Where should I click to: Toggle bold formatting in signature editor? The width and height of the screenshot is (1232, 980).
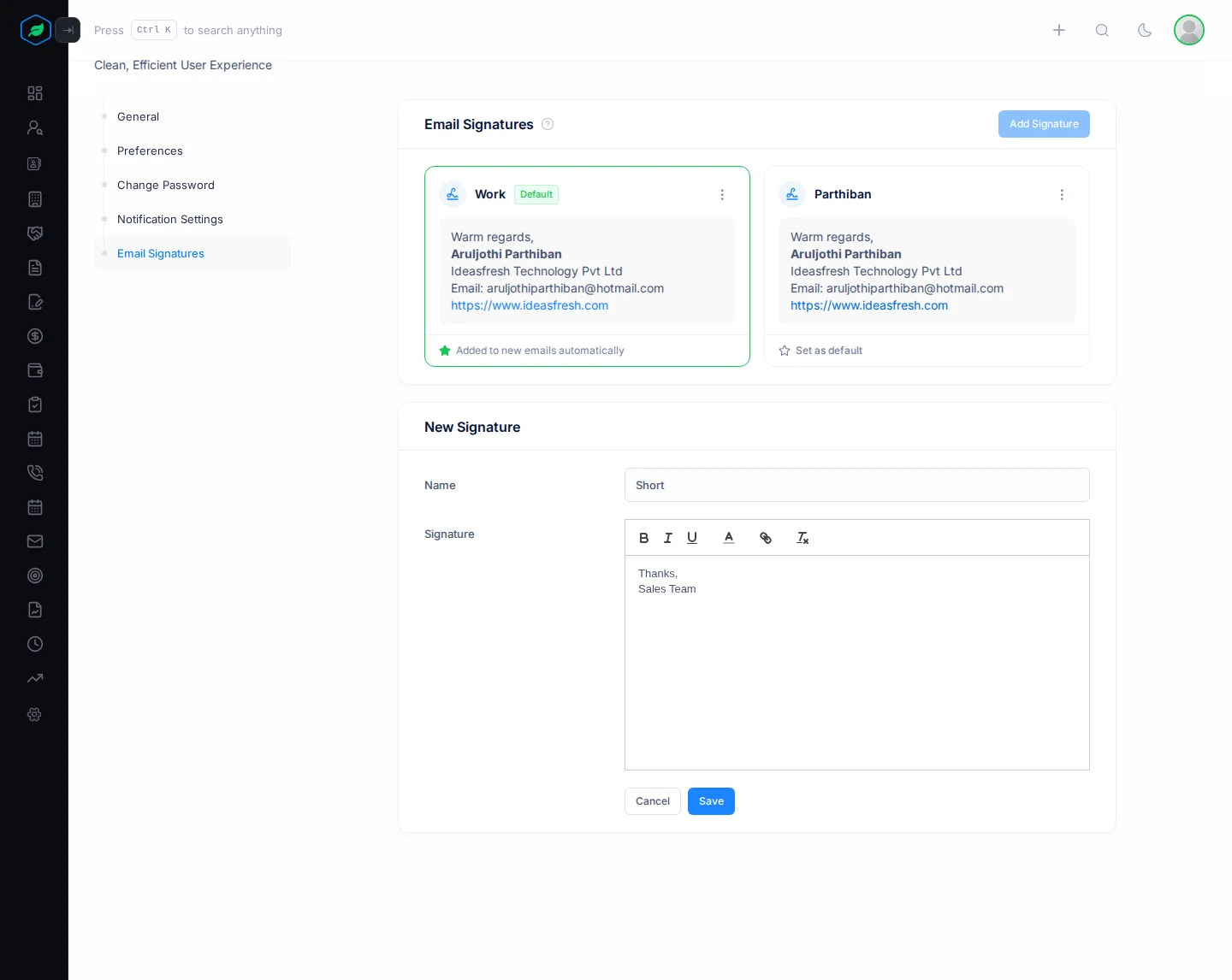[644, 538]
